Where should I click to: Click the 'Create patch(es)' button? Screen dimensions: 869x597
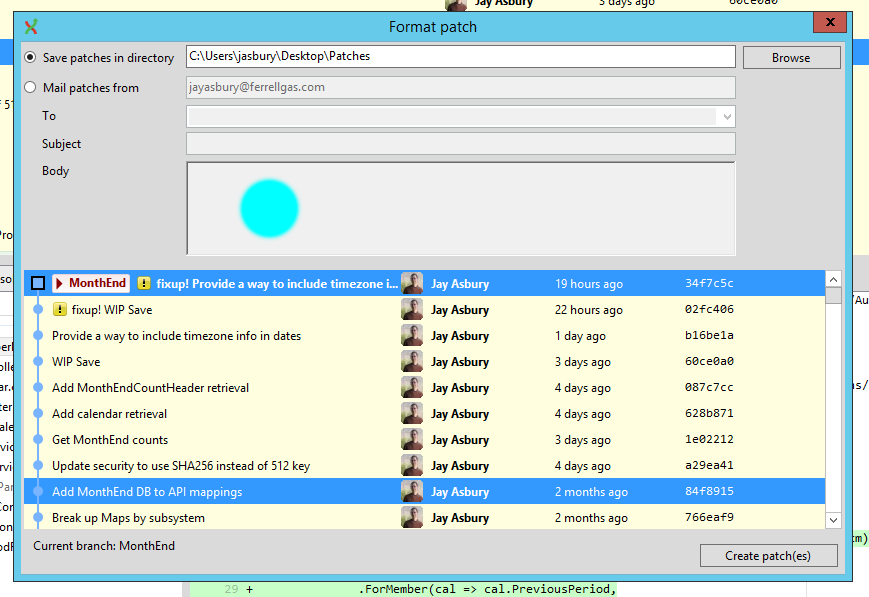(768, 555)
